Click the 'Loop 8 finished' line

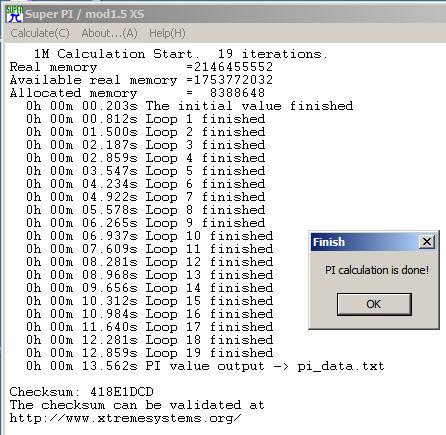click(146, 210)
